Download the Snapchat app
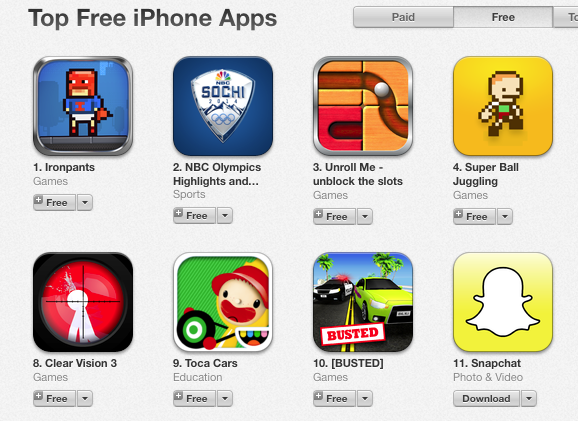The width and height of the screenshot is (578, 421). tap(487, 399)
